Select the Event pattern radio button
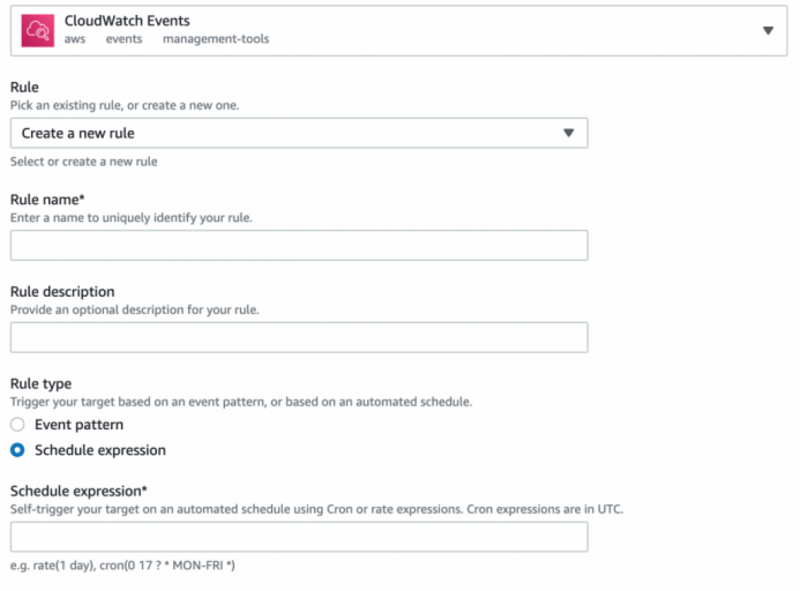Screen dimensions: 800x591 [x=17, y=425]
